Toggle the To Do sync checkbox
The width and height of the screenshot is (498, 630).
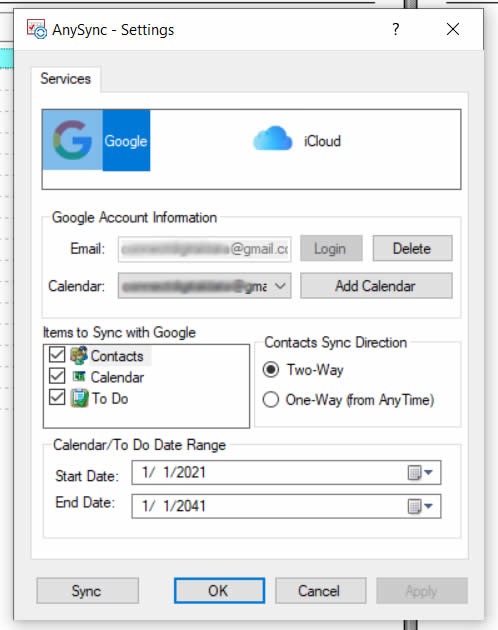pyautogui.click(x=57, y=397)
